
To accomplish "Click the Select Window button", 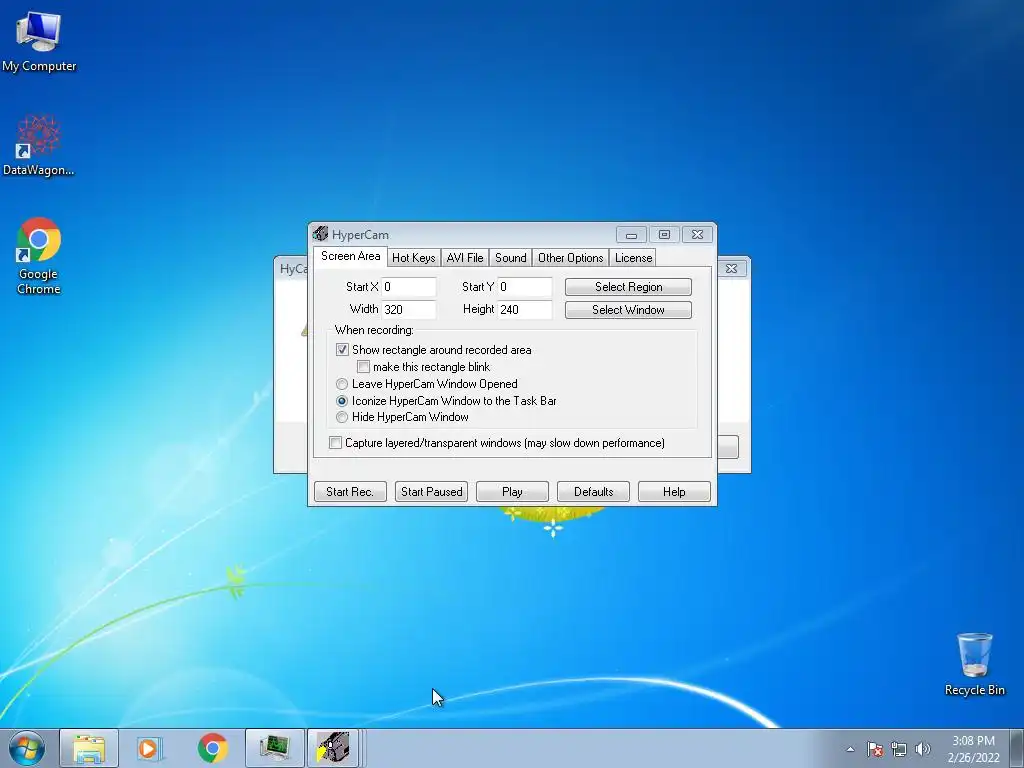I will pos(628,310).
